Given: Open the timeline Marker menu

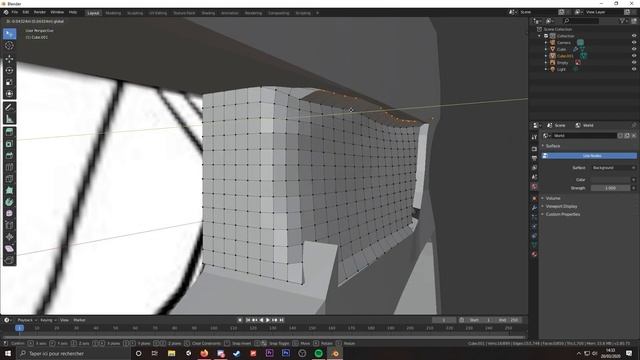Looking at the screenshot, I should (79, 320).
